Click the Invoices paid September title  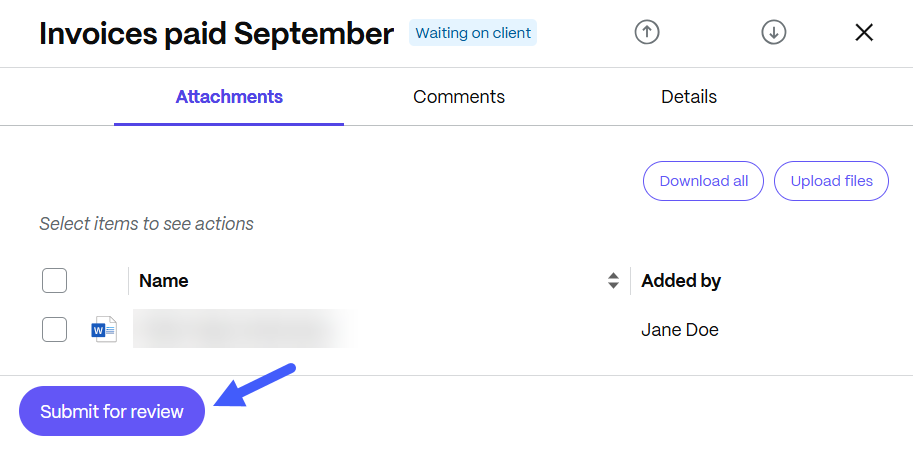(216, 34)
